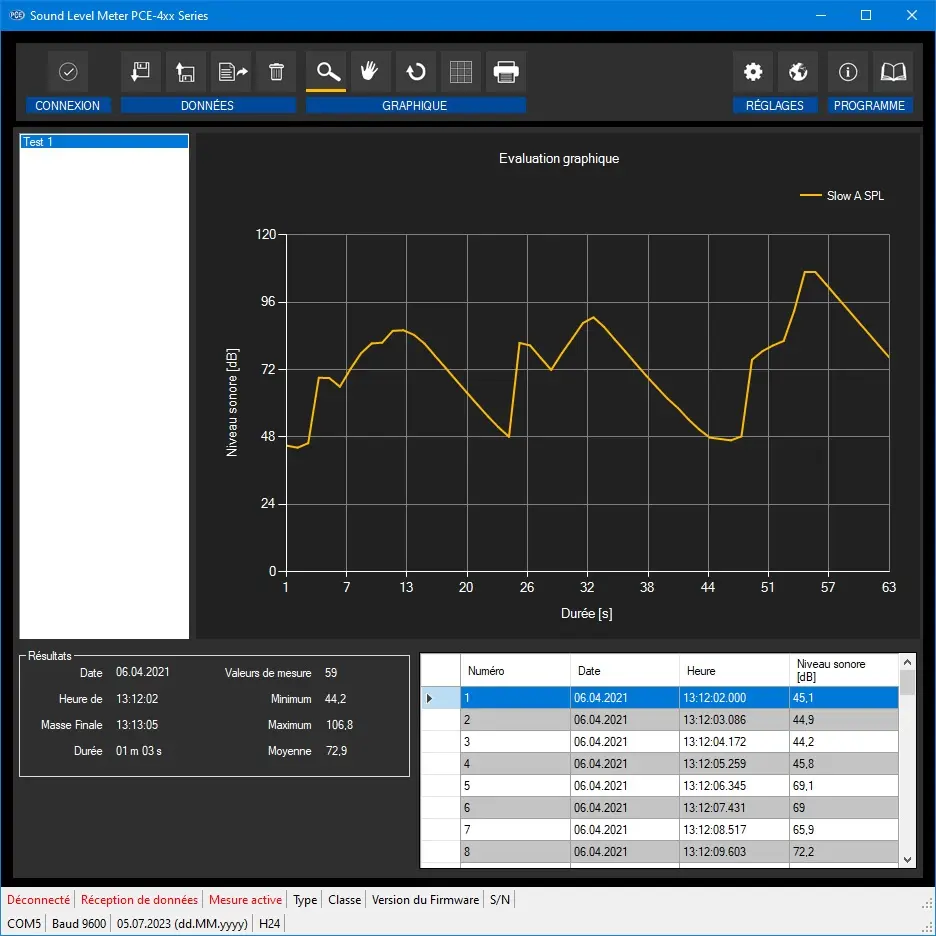Show program info with the info icon

[848, 72]
